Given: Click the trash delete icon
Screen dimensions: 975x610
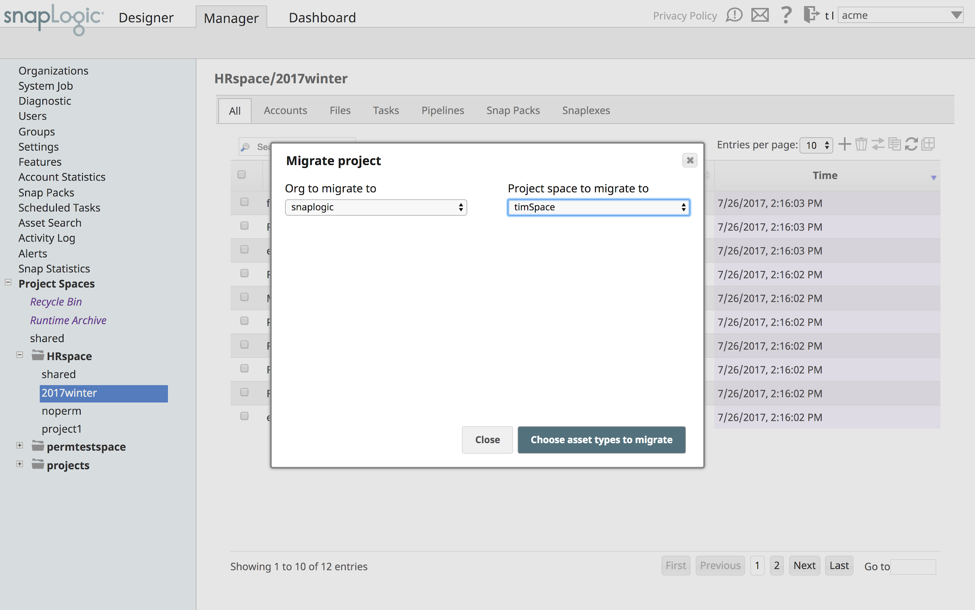Looking at the screenshot, I should click(x=861, y=144).
